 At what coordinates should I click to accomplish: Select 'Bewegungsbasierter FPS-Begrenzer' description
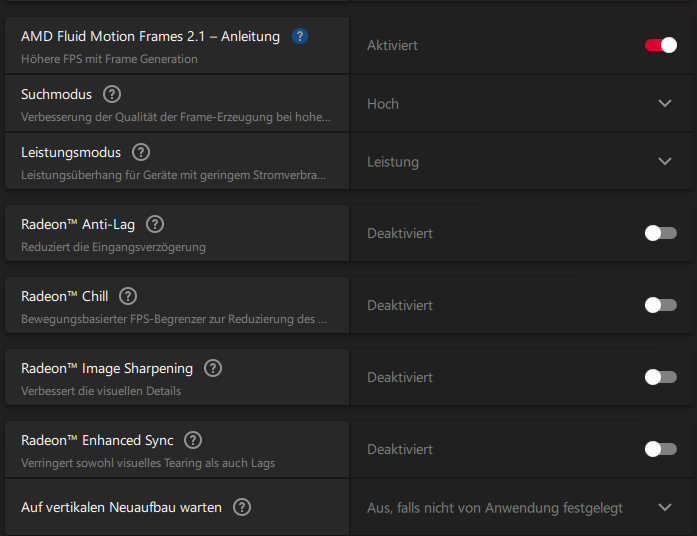pos(174,319)
